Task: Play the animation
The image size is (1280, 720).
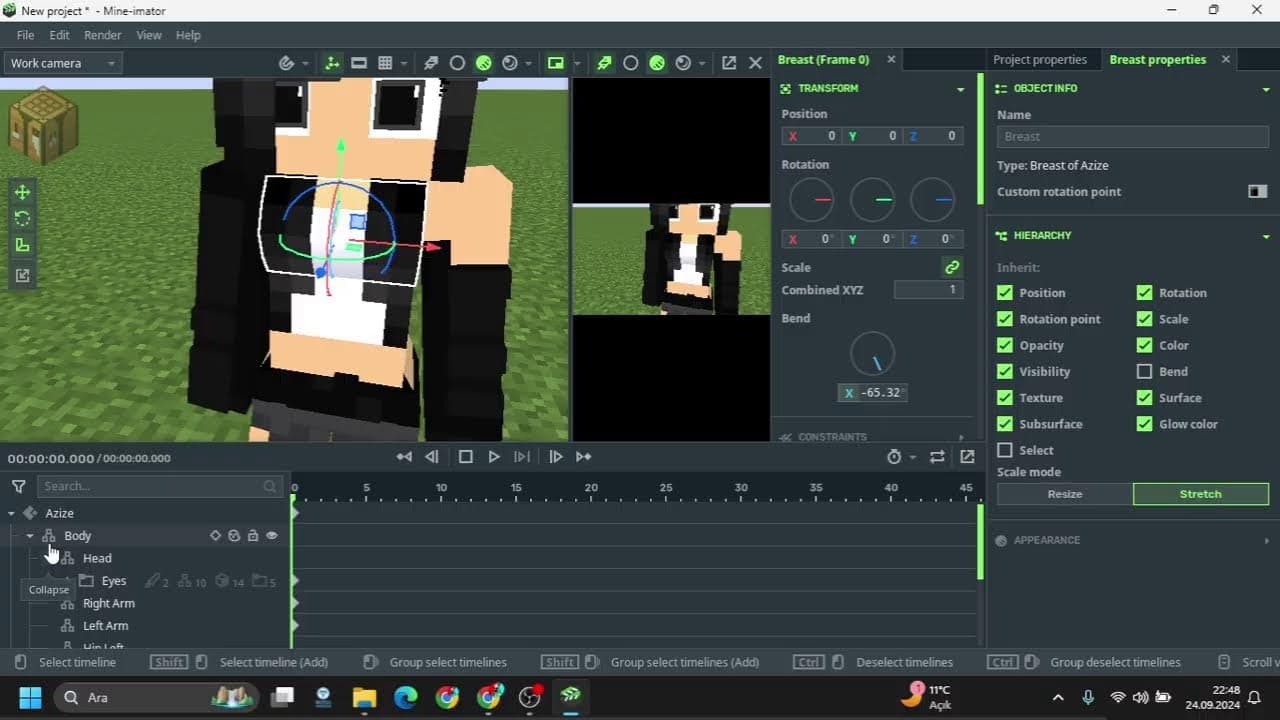Action: coord(494,457)
